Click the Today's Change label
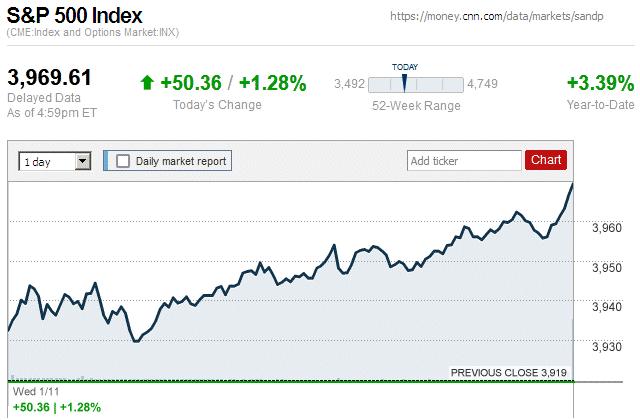This screenshot has height=420, width=640. [217, 105]
